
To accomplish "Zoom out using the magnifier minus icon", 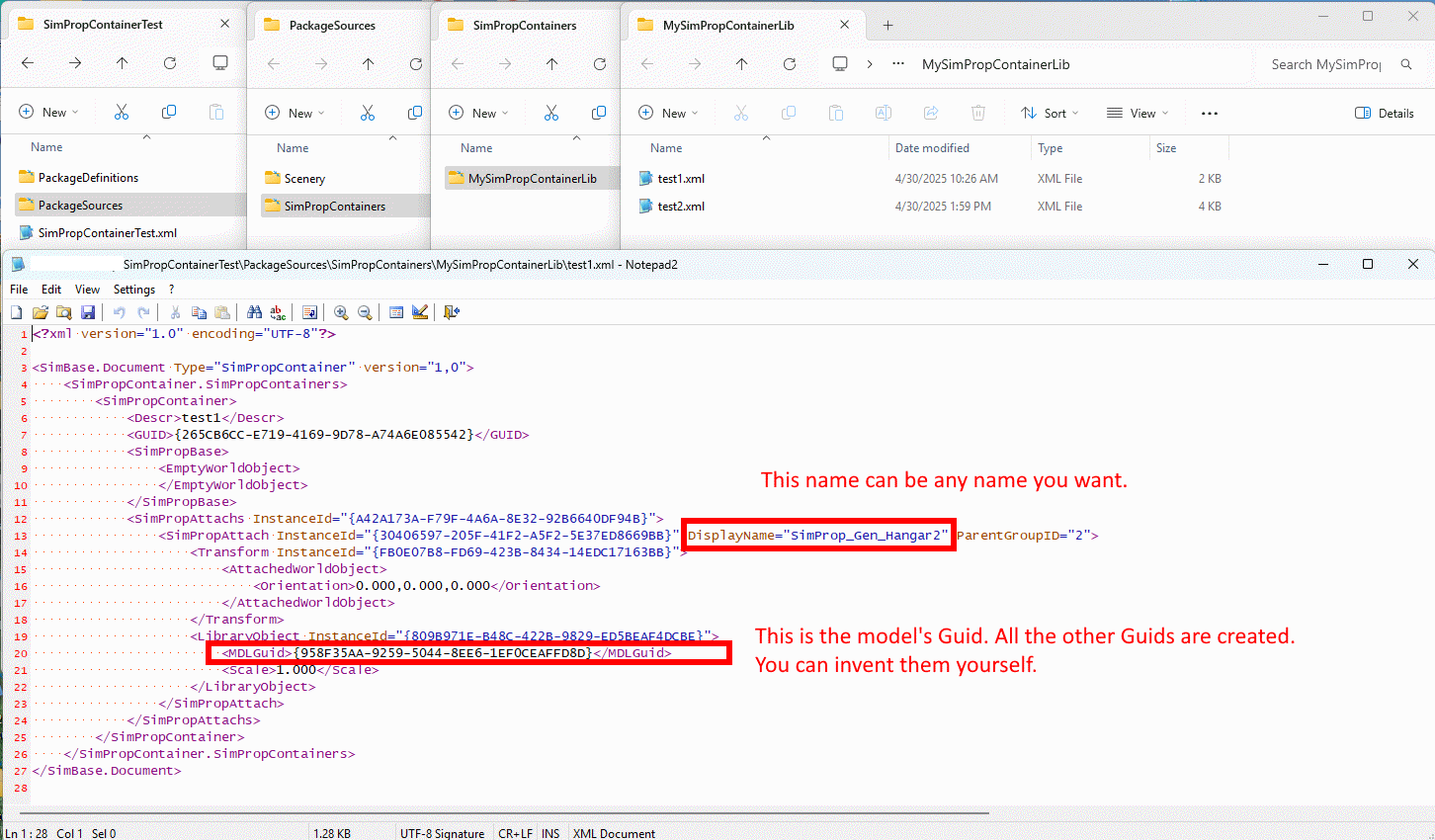I will pyautogui.click(x=365, y=312).
